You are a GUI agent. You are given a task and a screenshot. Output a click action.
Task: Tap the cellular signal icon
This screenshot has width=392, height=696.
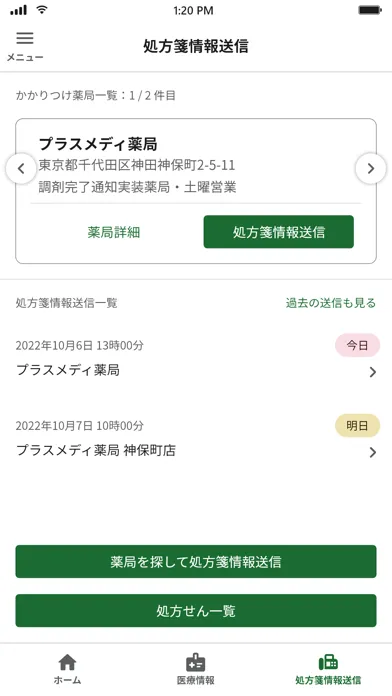[x=19, y=10]
